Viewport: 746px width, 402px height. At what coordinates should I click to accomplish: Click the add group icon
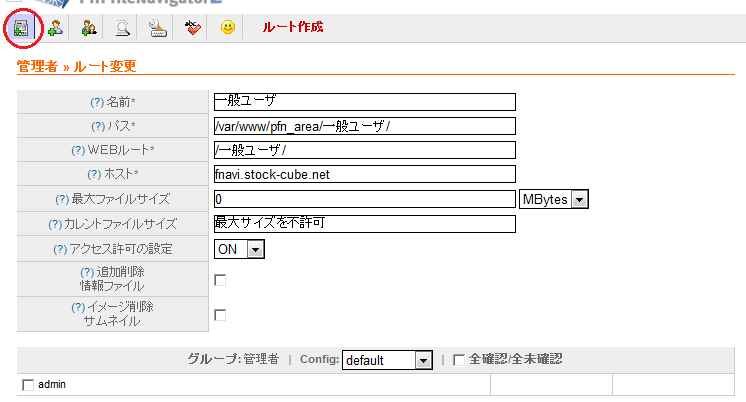pyautogui.click(x=88, y=28)
